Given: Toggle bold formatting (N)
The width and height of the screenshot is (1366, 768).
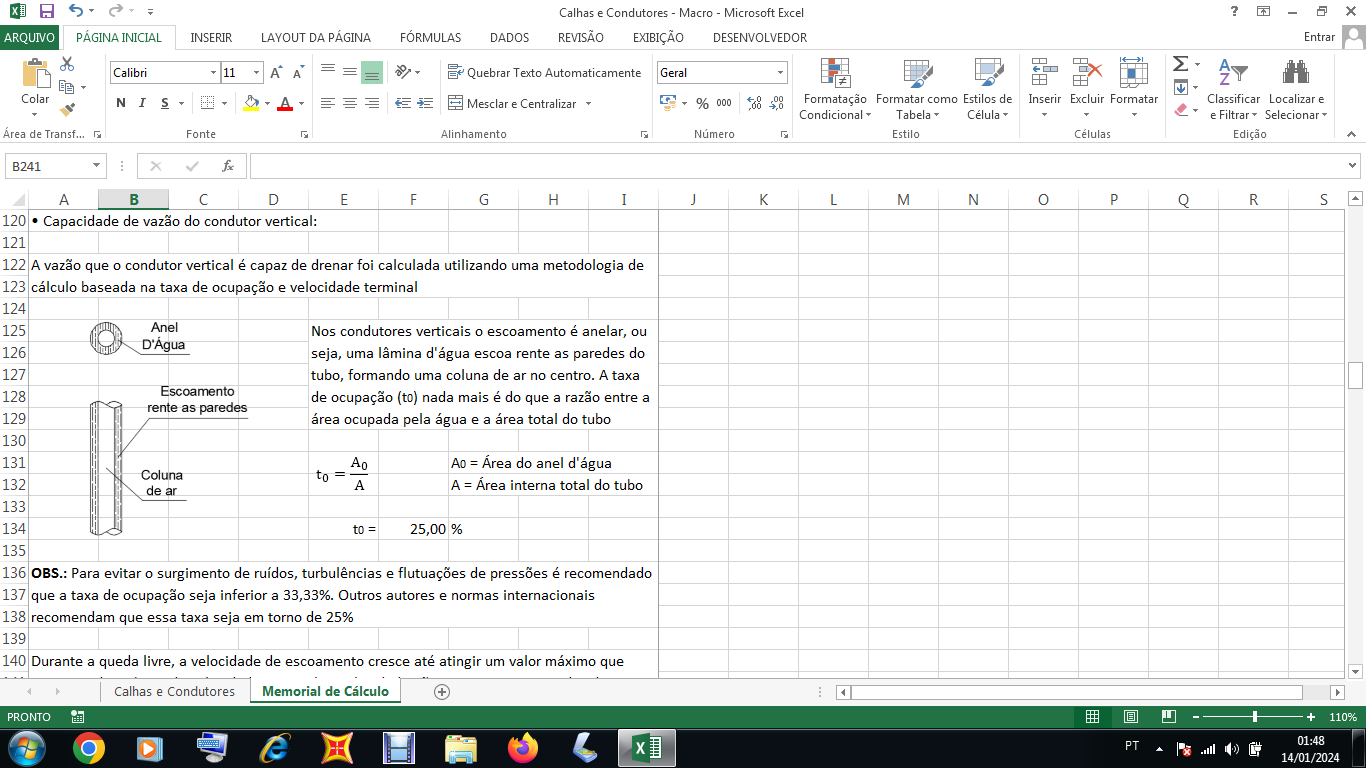Looking at the screenshot, I should [121, 103].
